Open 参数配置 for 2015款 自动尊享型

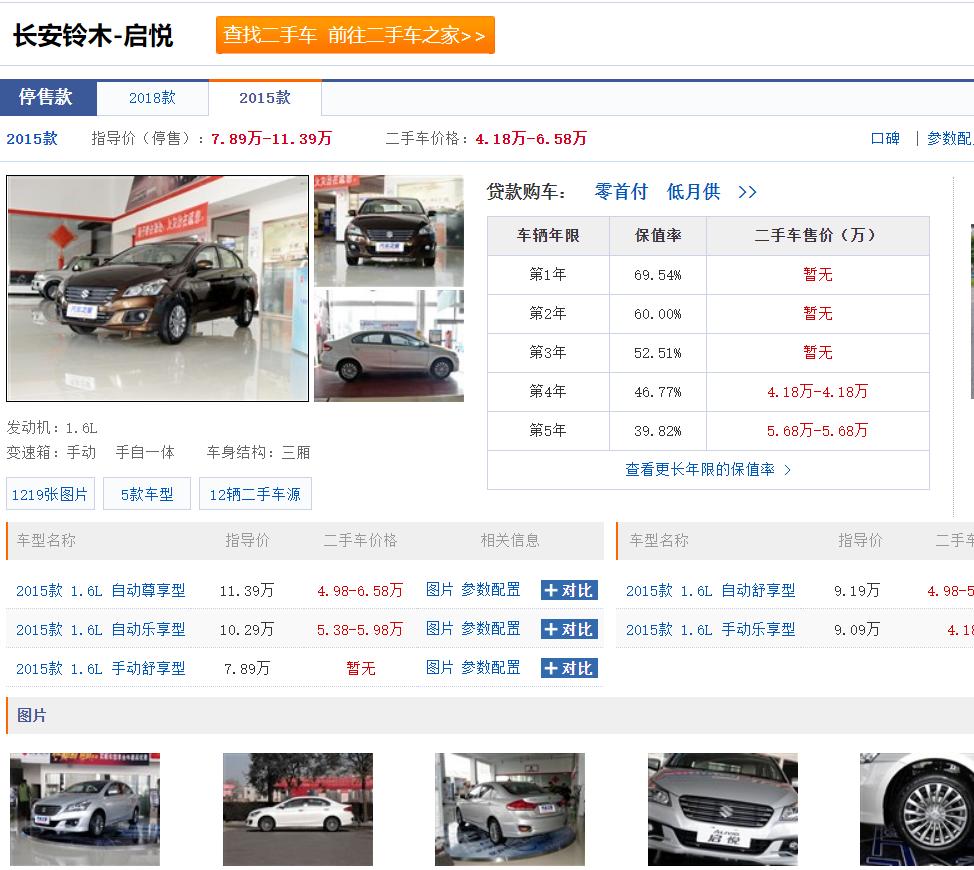click(x=490, y=590)
